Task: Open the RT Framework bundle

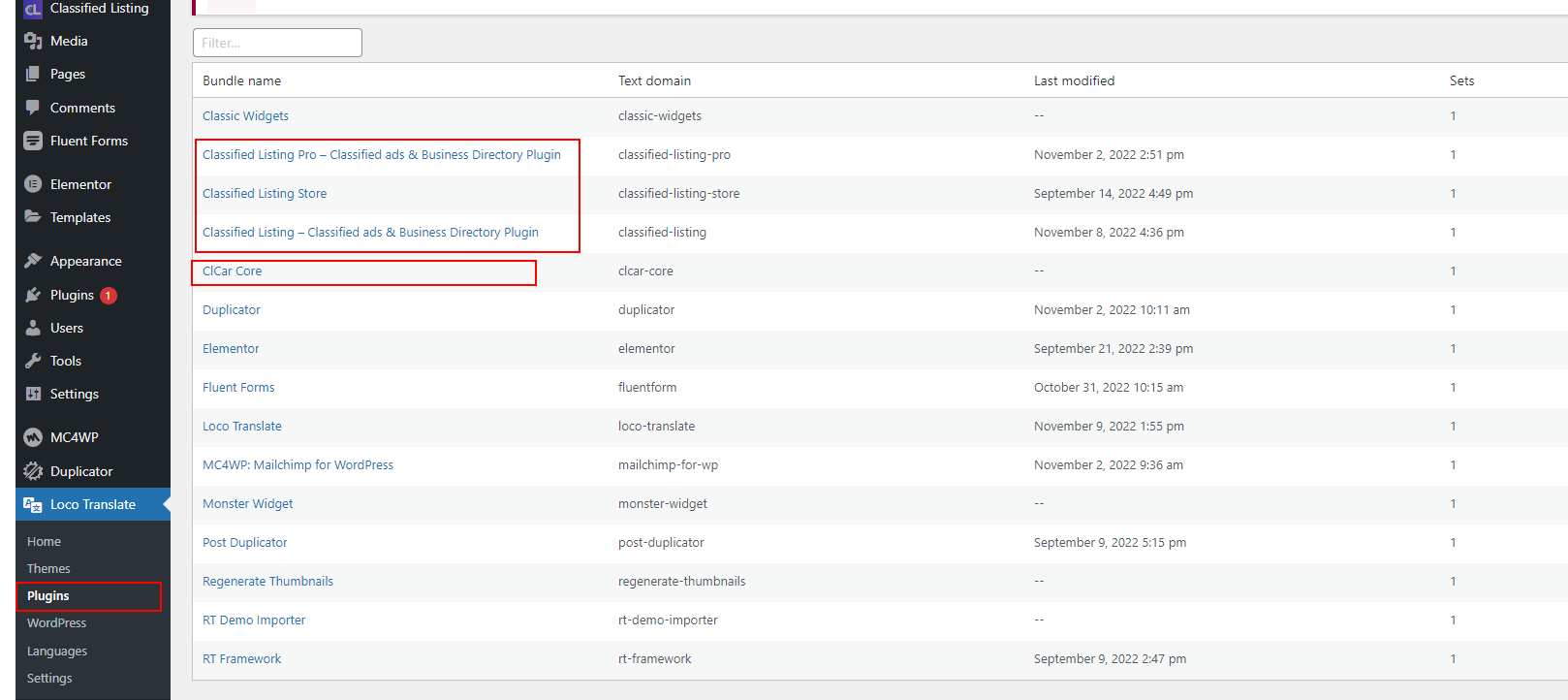Action: click(241, 659)
